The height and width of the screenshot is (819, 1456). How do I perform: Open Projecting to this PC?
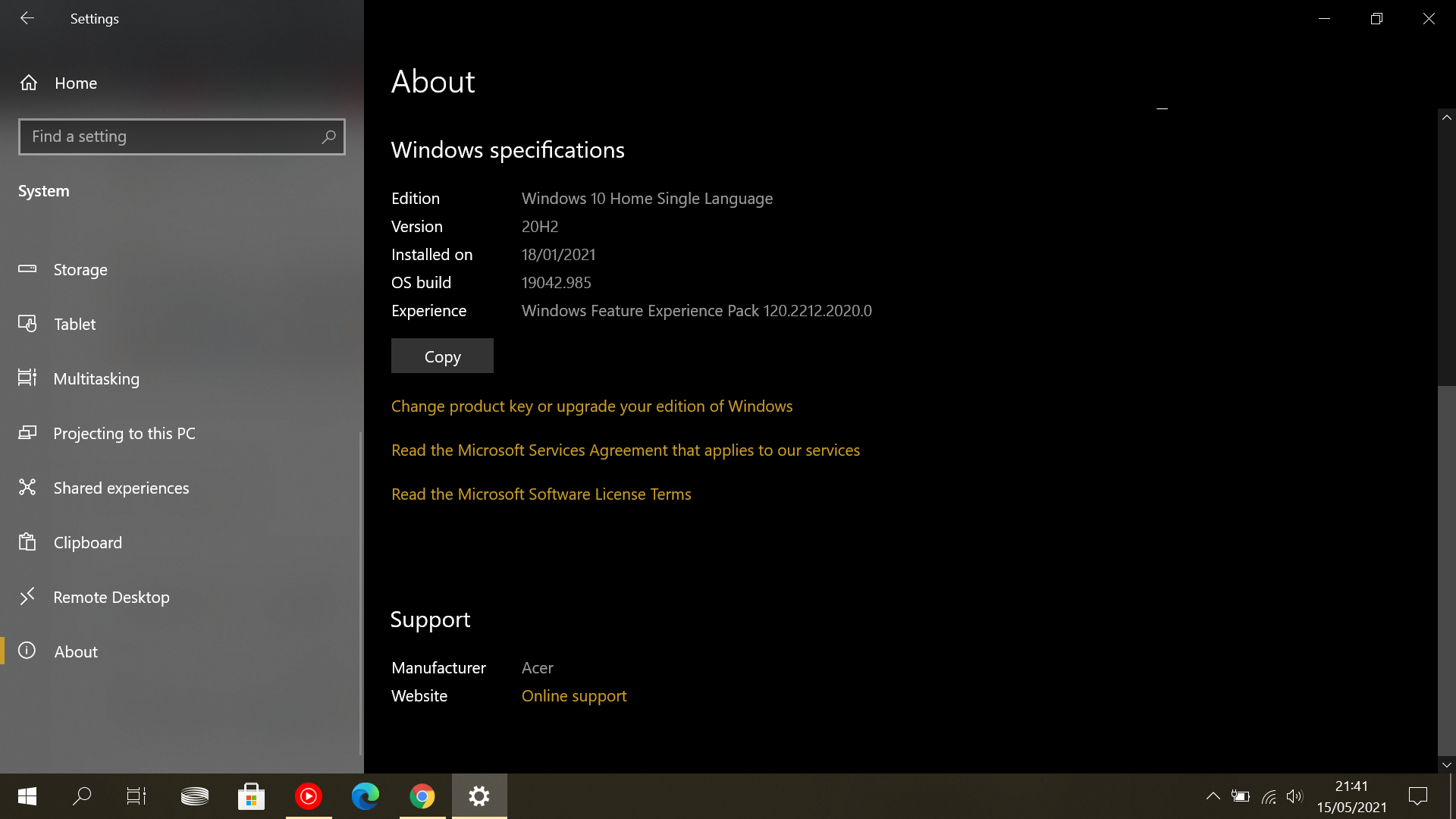(124, 434)
